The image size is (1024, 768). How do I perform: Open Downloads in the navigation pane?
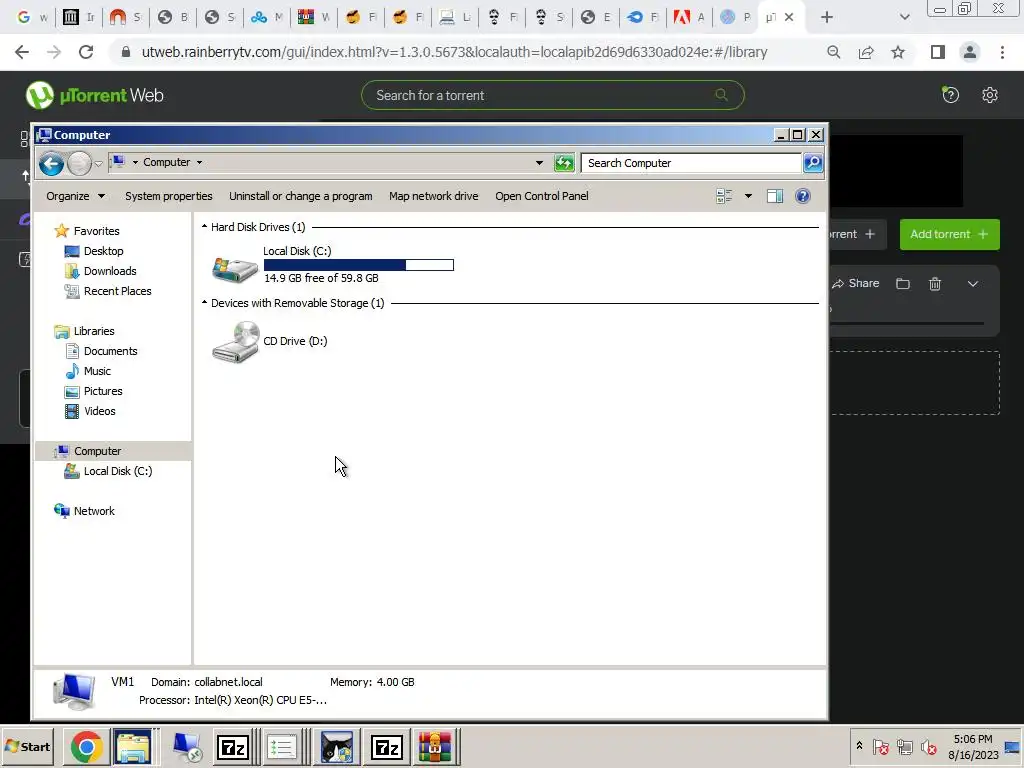coord(110,271)
